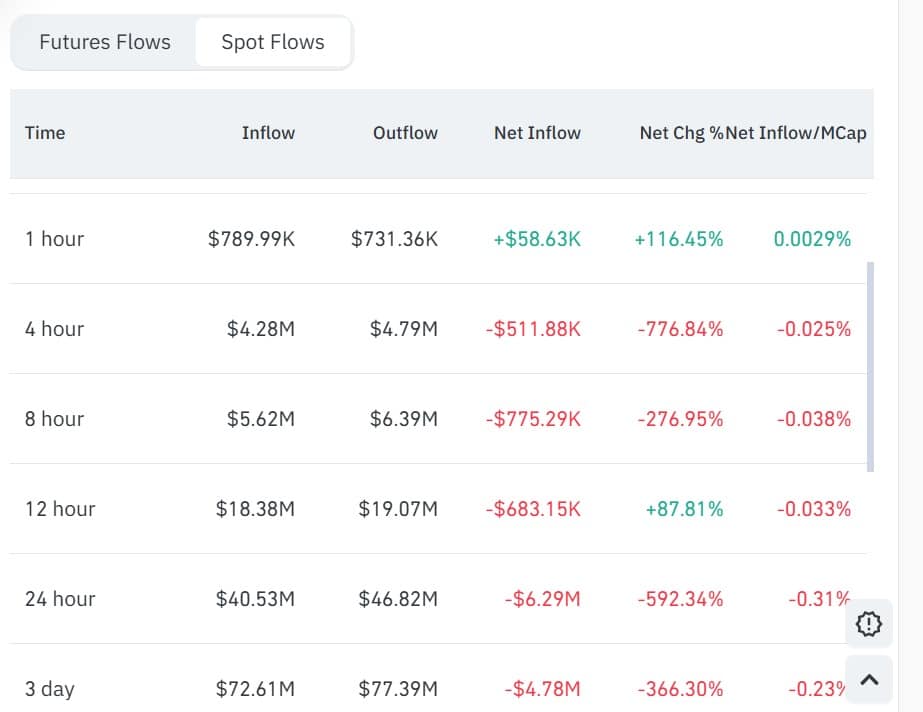
Task: Sort the table by the Inflow column
Action: (x=268, y=132)
